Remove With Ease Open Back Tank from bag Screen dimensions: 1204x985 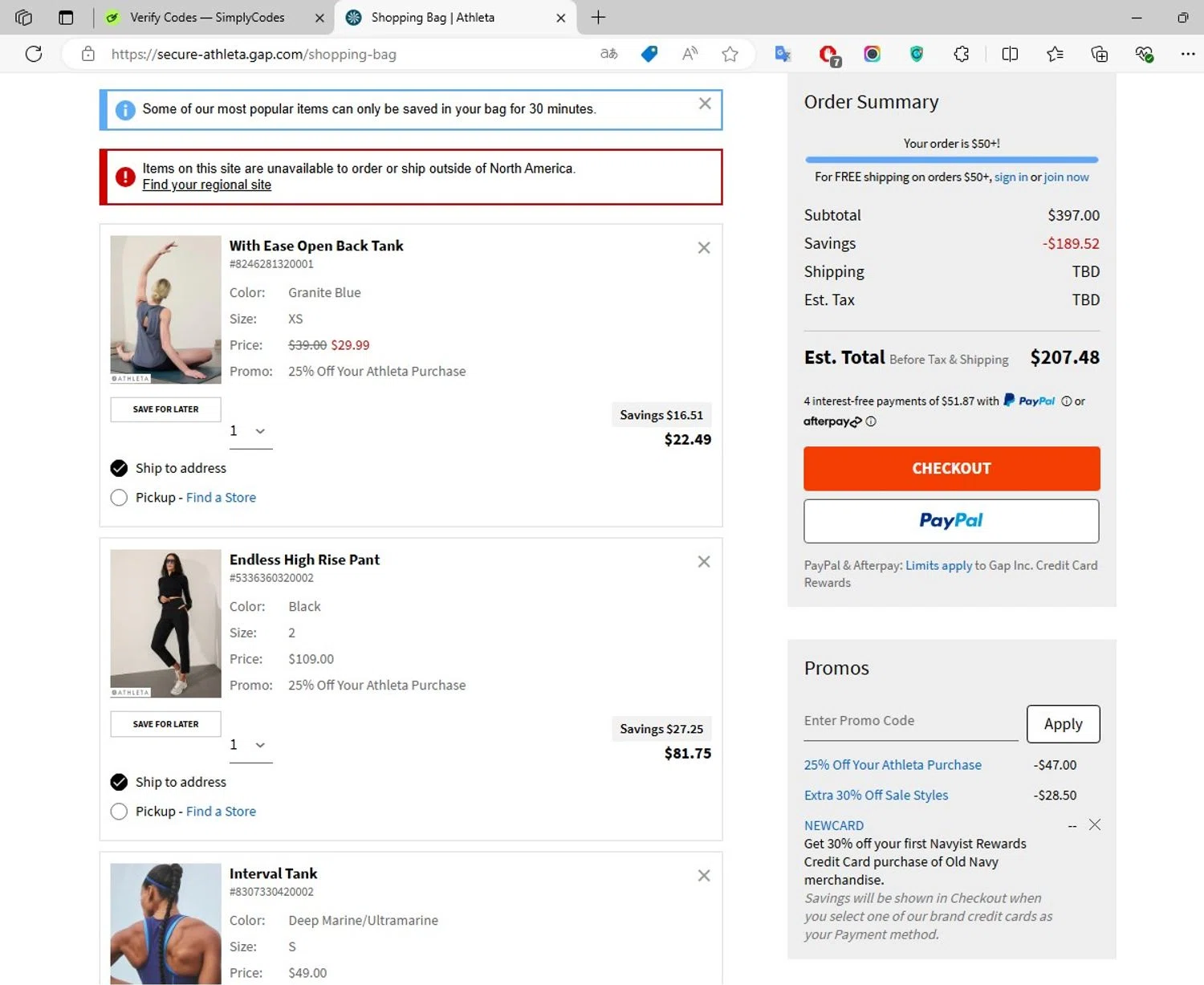coord(704,248)
